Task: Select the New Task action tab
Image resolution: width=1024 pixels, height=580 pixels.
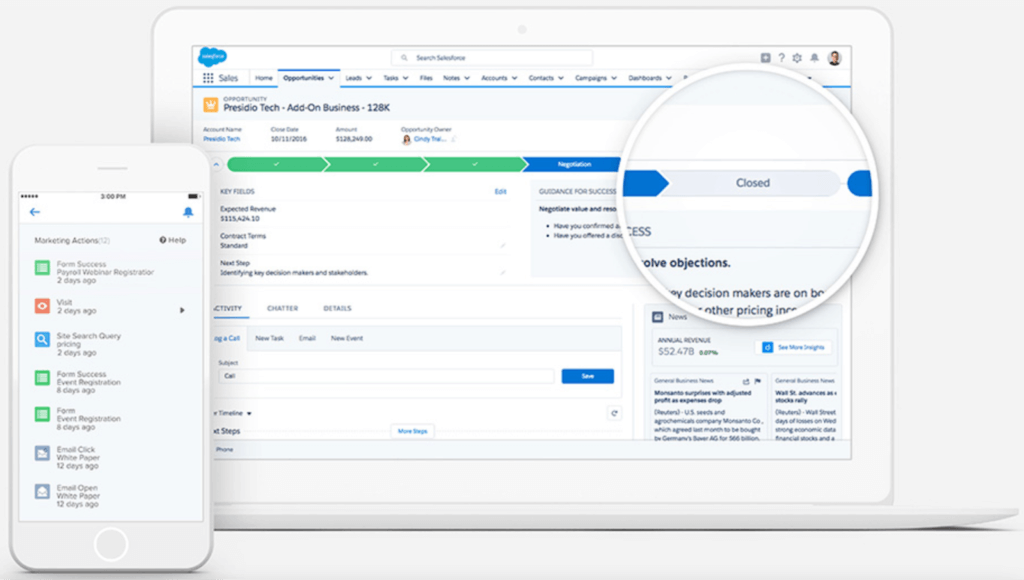Action: tap(269, 338)
